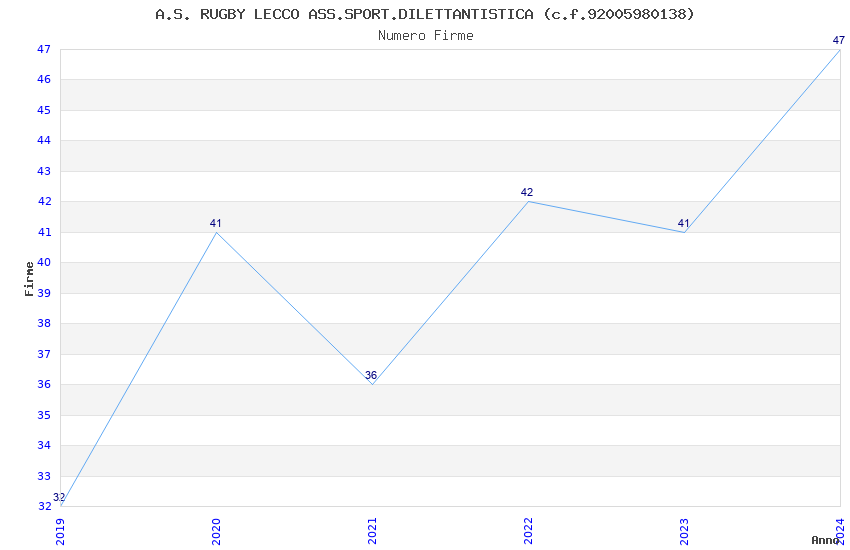Click y-axis tick value 35
Screen dimensions: 850x550
pos(44,415)
